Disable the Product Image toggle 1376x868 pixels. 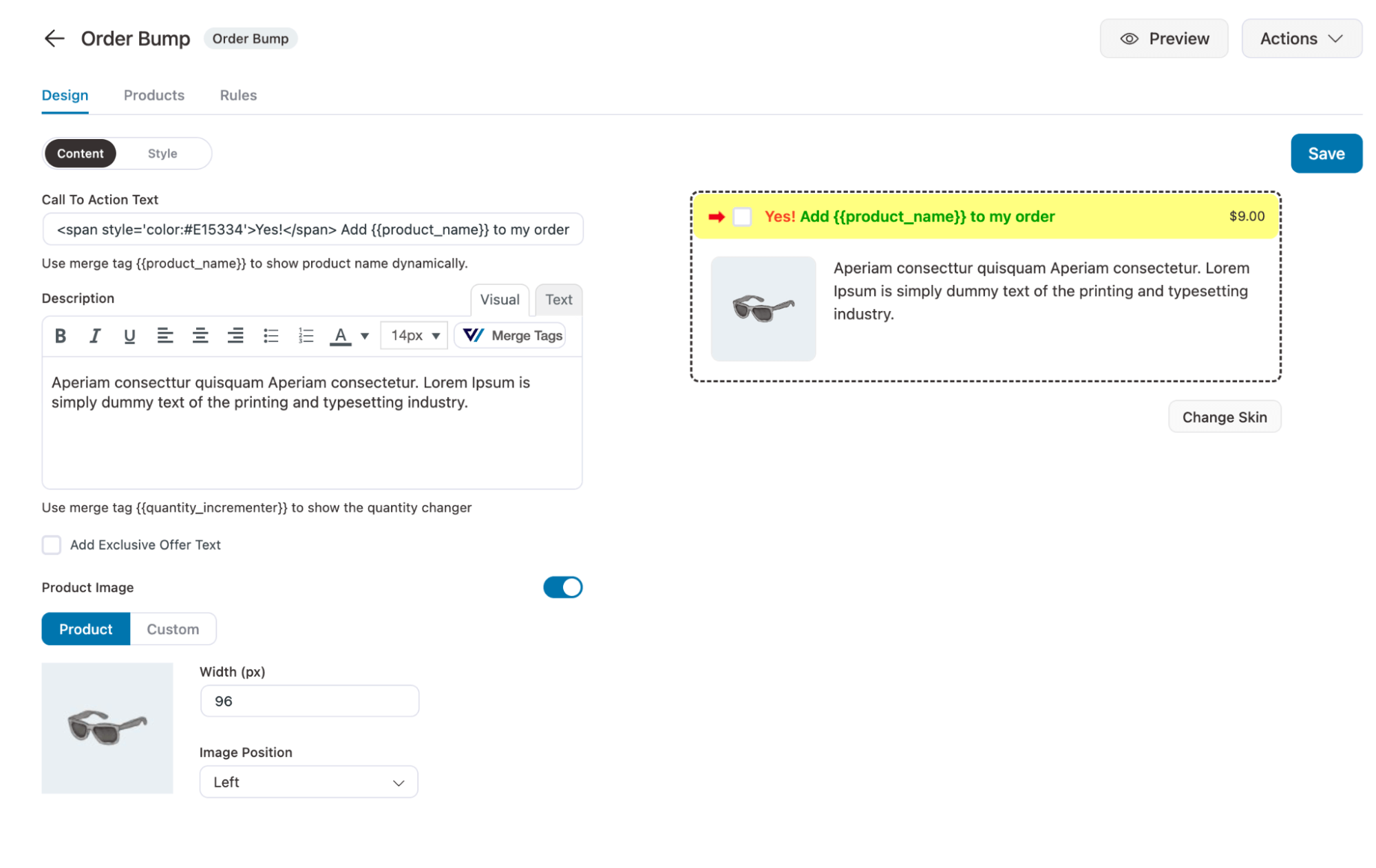coord(562,587)
